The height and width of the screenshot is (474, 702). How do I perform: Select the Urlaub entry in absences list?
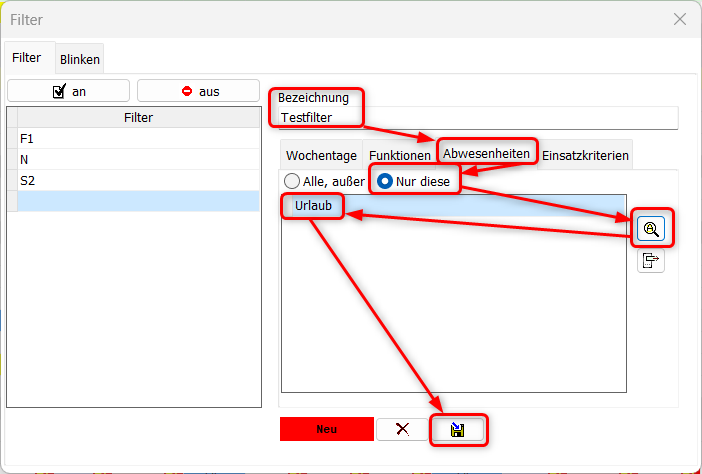click(x=313, y=206)
